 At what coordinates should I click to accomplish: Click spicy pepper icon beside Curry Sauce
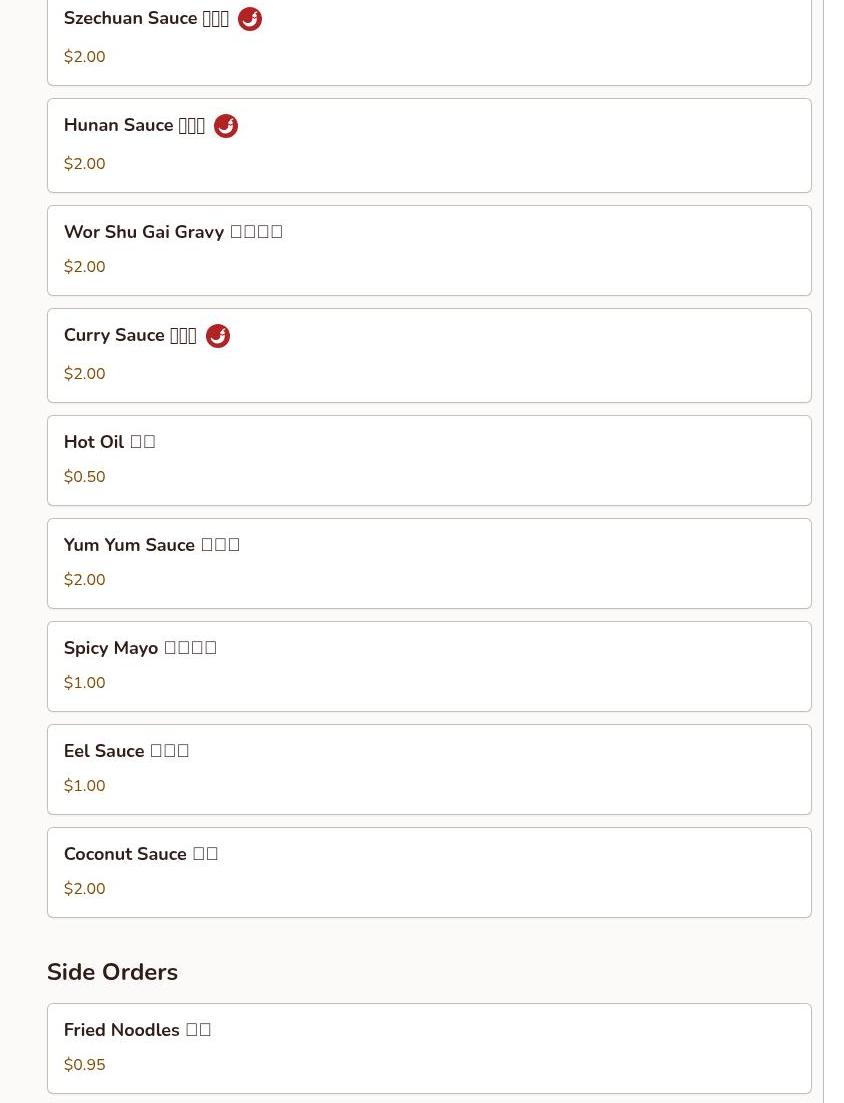point(218,336)
